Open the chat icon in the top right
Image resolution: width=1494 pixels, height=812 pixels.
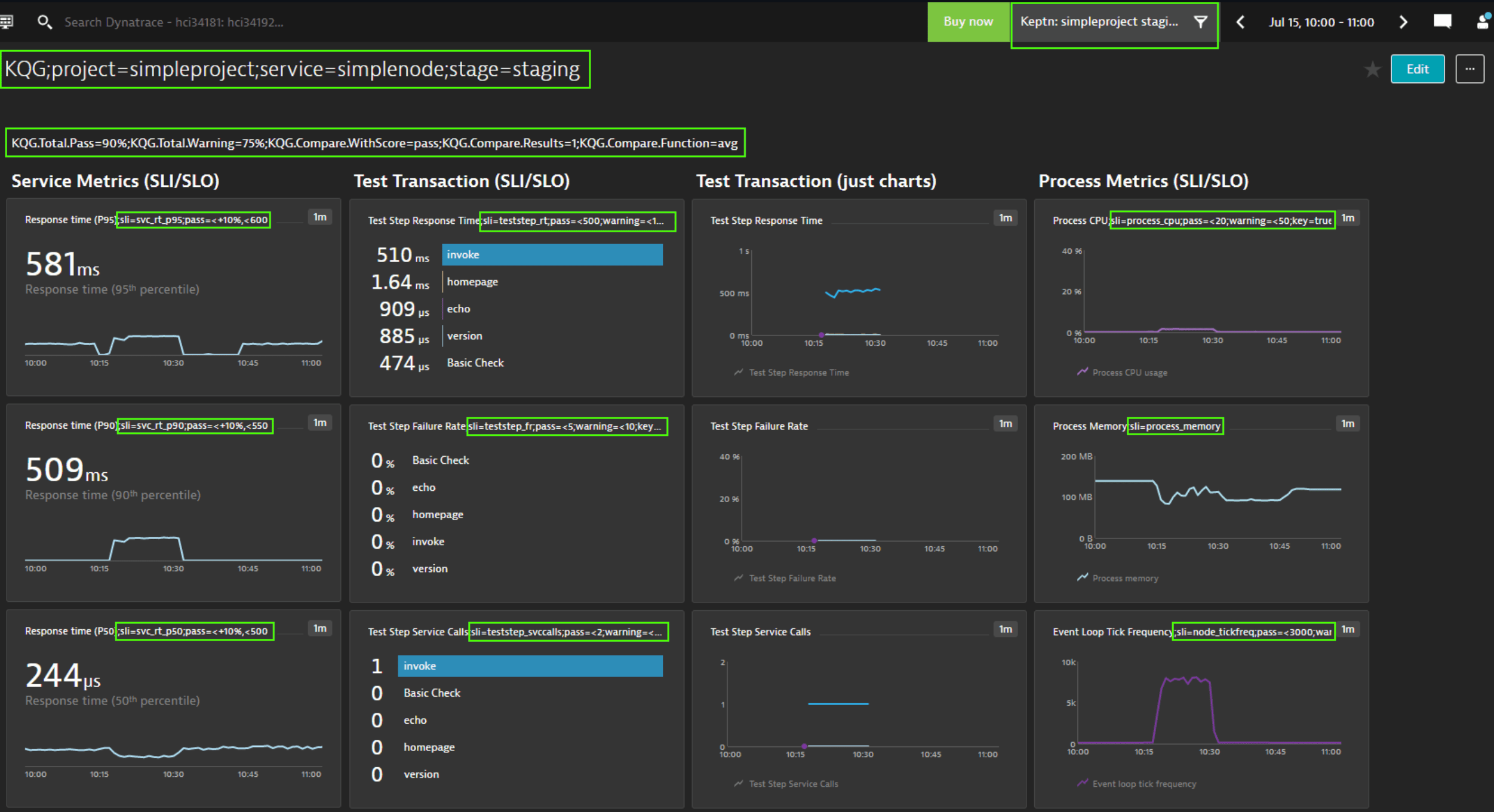click(1442, 21)
